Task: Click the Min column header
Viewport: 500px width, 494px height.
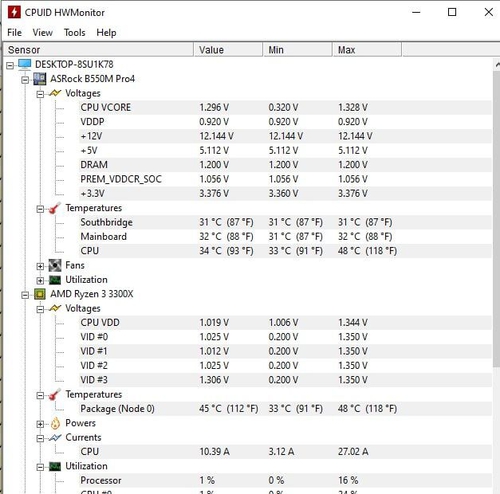Action: point(298,50)
